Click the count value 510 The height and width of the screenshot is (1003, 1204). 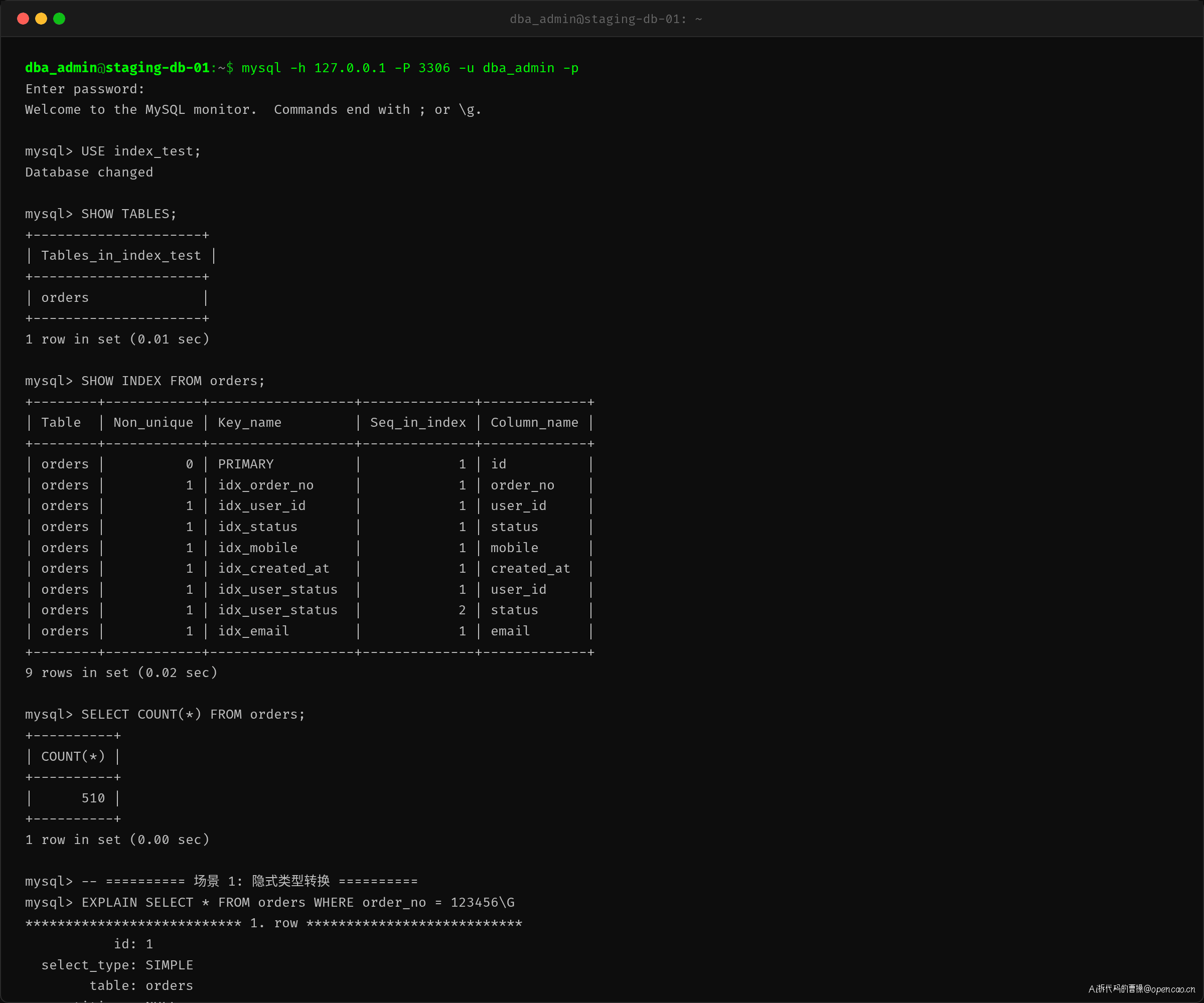(x=93, y=798)
